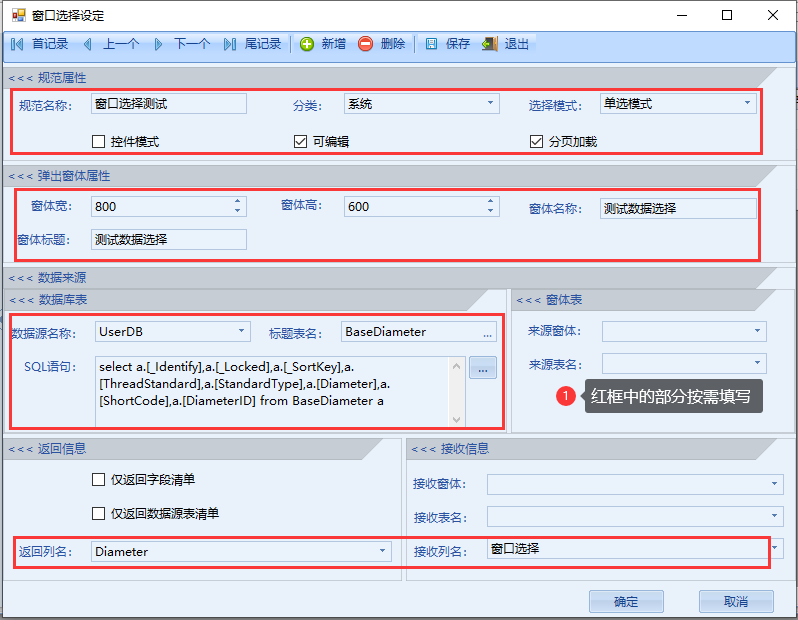Collapse the 窗体表 section header
The width and height of the screenshot is (798, 620).
point(644,300)
